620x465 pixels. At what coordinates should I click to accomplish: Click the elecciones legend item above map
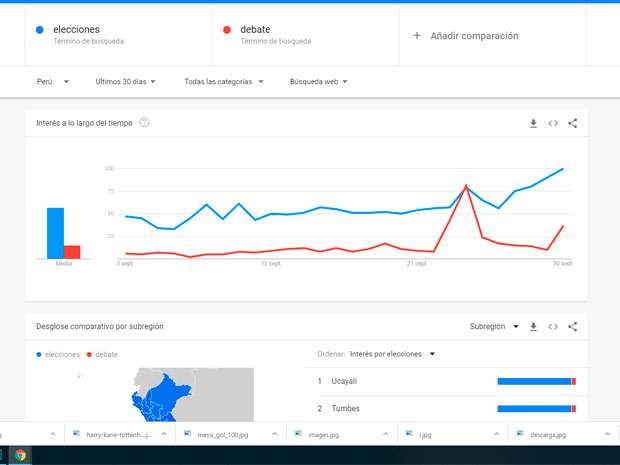click(58, 354)
